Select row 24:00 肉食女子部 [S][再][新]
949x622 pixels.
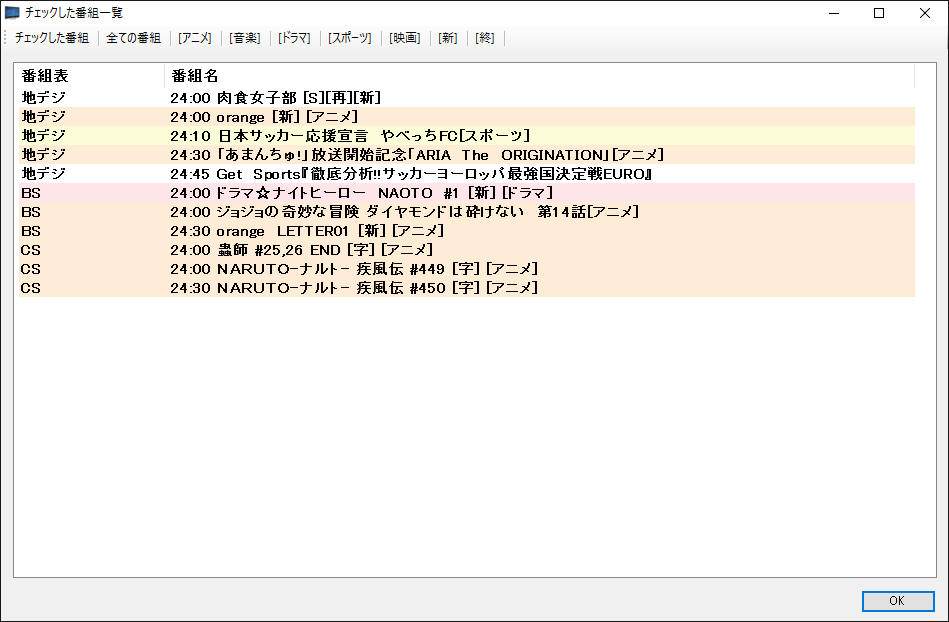(x=467, y=97)
